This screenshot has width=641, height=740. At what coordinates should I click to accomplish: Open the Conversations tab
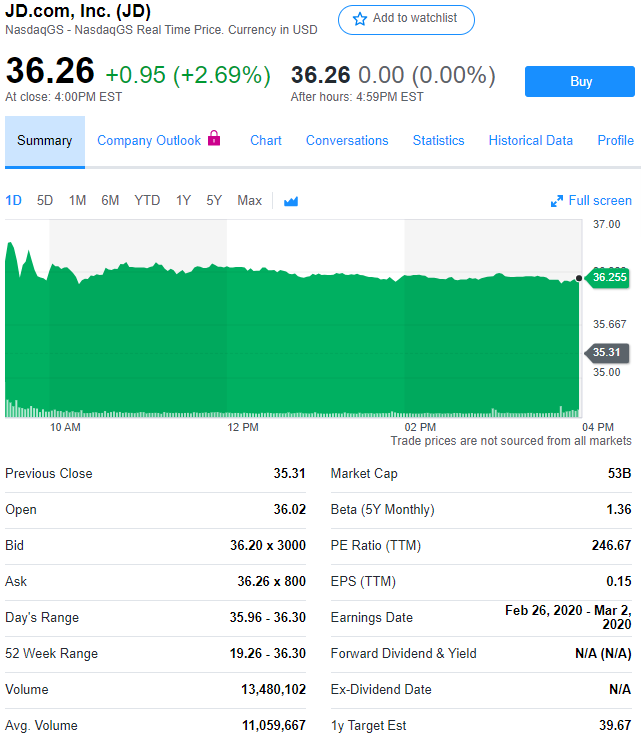coord(347,141)
